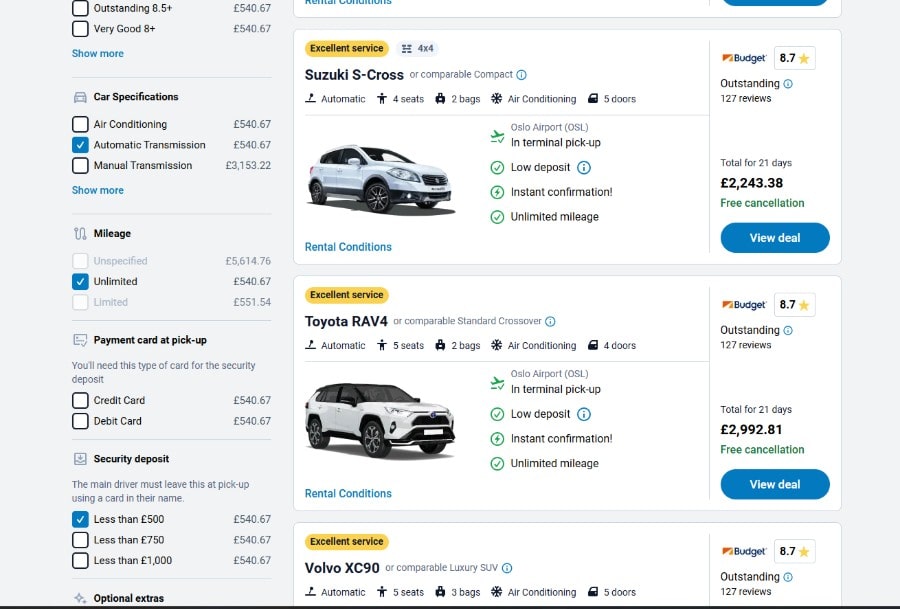Click the 4x4 badge on Suzuki S-Cross
The height and width of the screenshot is (609, 900).
coord(417,49)
